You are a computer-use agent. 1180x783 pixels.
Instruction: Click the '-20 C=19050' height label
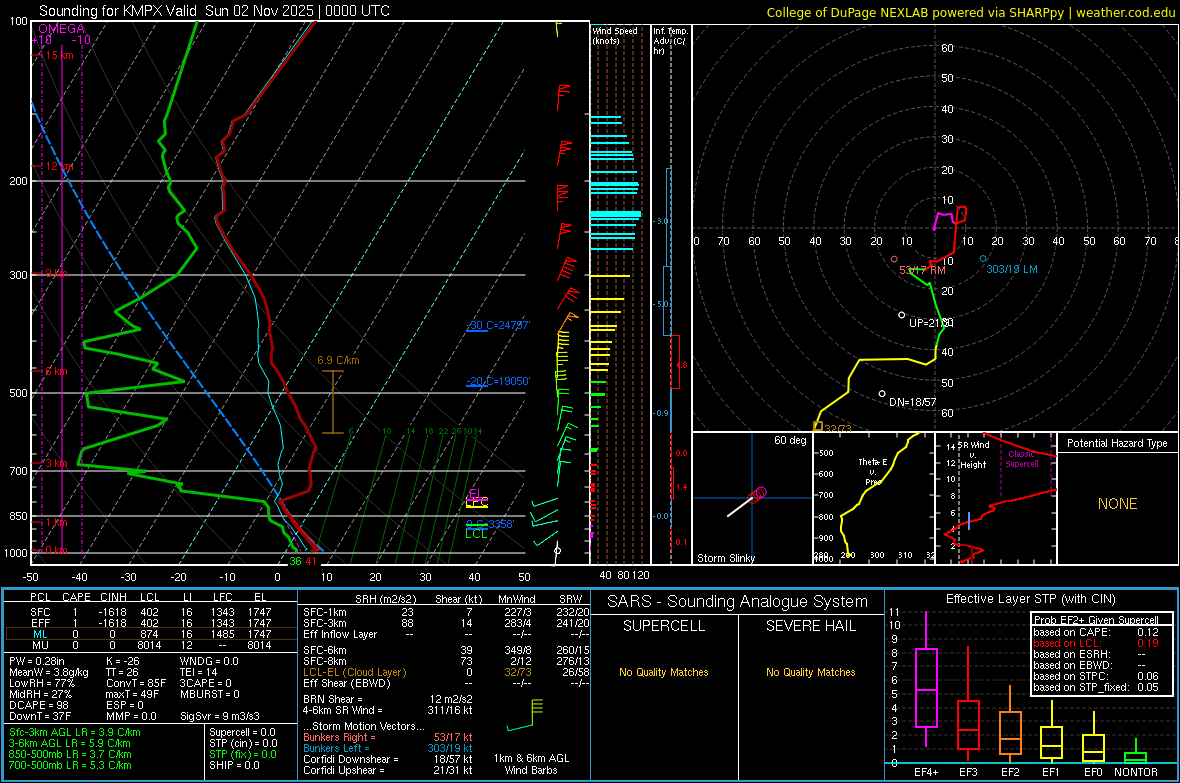point(498,381)
